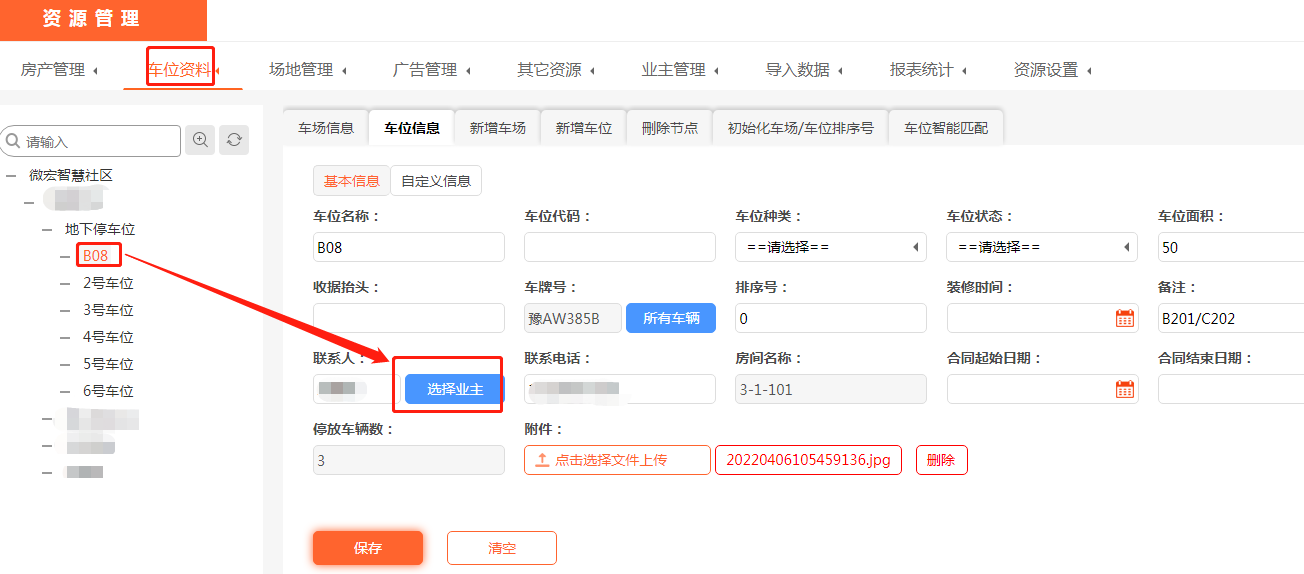Viewport: 1304px width, 574px height.
Task: Open calendar icon for 装修时间 field
Action: pos(1125,319)
